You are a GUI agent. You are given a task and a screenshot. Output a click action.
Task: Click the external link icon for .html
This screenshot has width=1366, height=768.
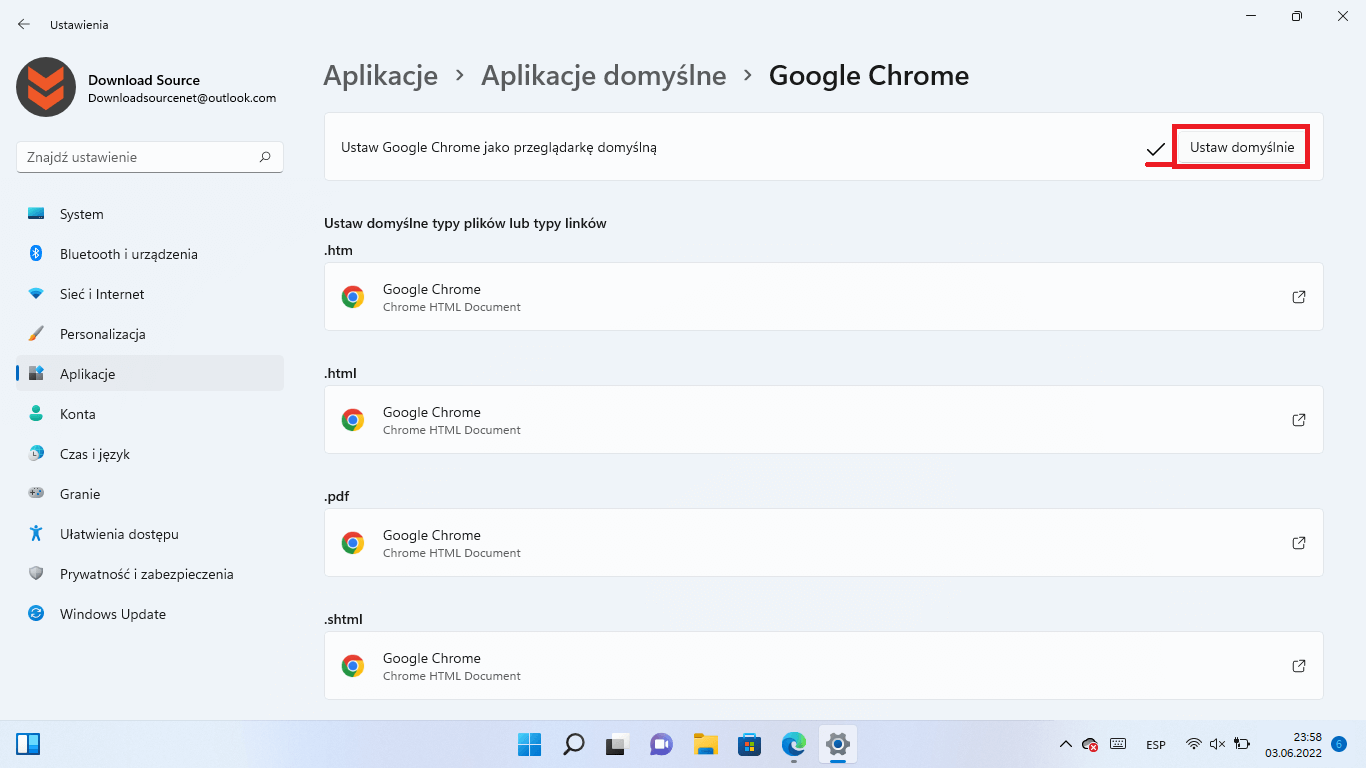pyautogui.click(x=1299, y=420)
